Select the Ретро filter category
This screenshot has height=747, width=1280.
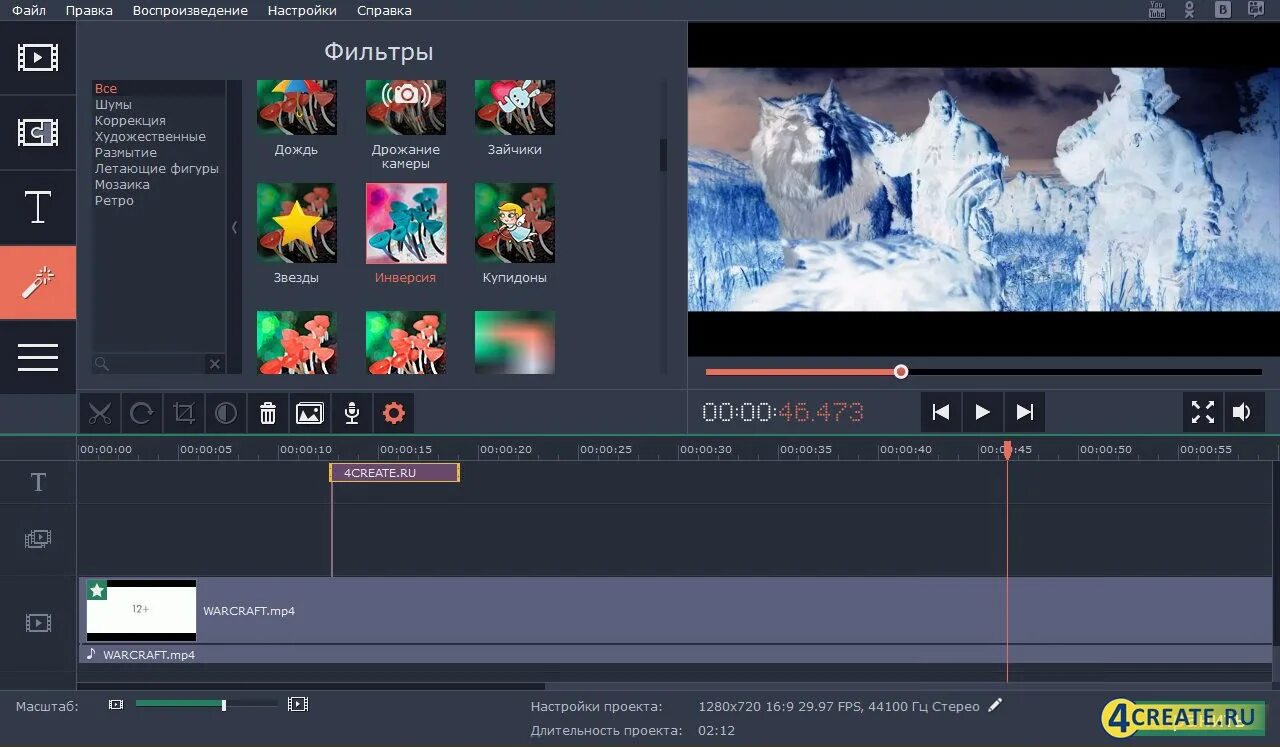tap(114, 201)
